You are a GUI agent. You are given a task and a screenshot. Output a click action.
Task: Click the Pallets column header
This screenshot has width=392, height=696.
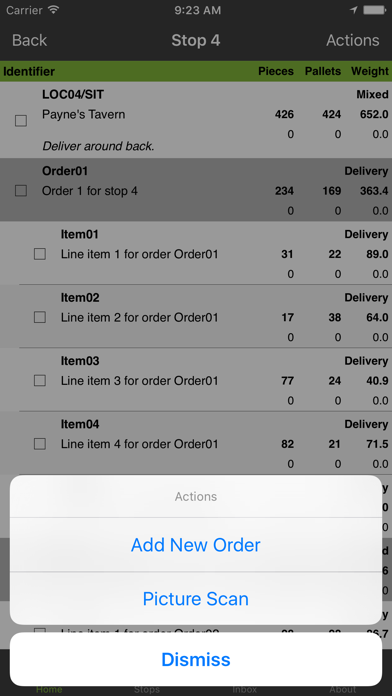coord(323,71)
